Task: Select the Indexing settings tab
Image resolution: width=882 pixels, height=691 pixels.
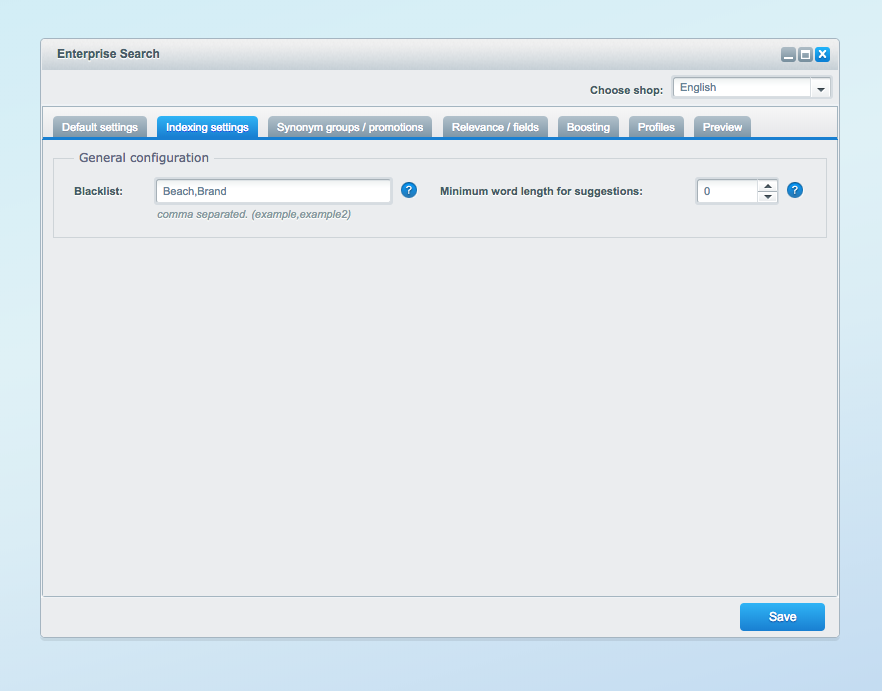Action: (207, 127)
